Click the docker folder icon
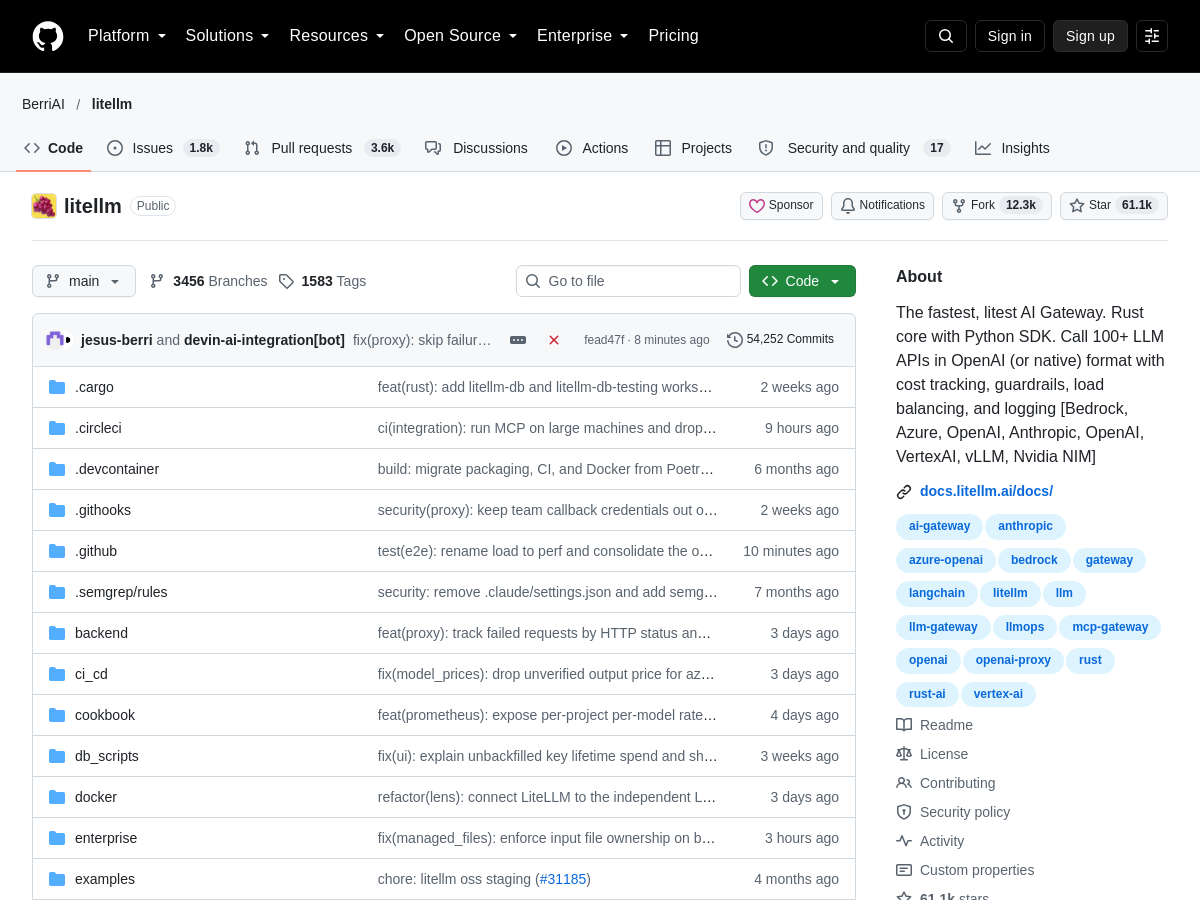 [57, 797]
